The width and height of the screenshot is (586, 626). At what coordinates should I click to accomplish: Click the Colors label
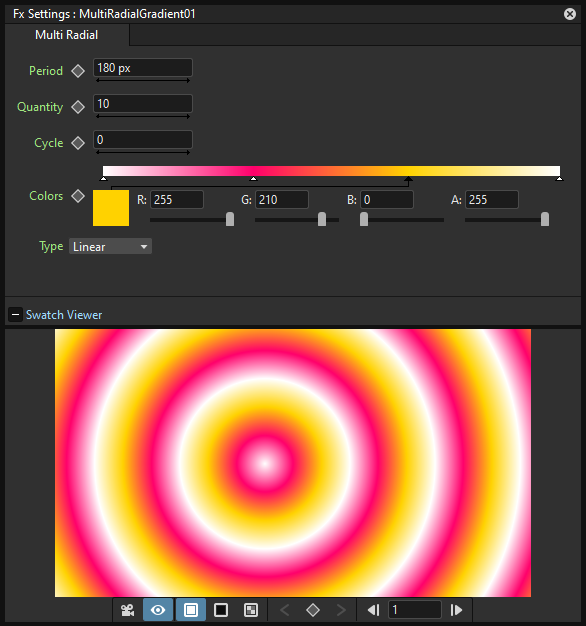tap(46, 196)
